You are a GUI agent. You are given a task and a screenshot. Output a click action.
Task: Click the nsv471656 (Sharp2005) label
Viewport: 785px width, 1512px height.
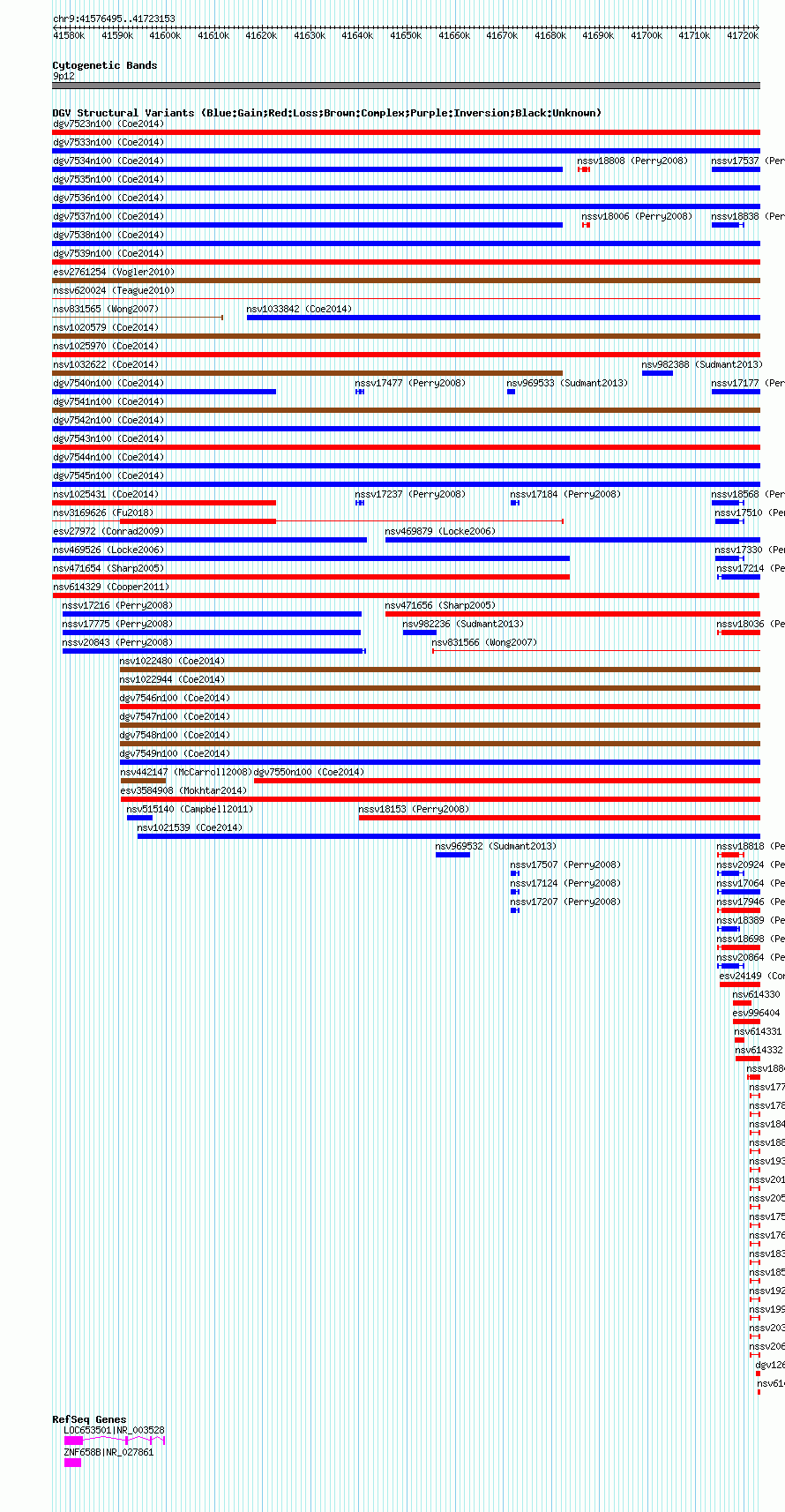tap(441, 605)
